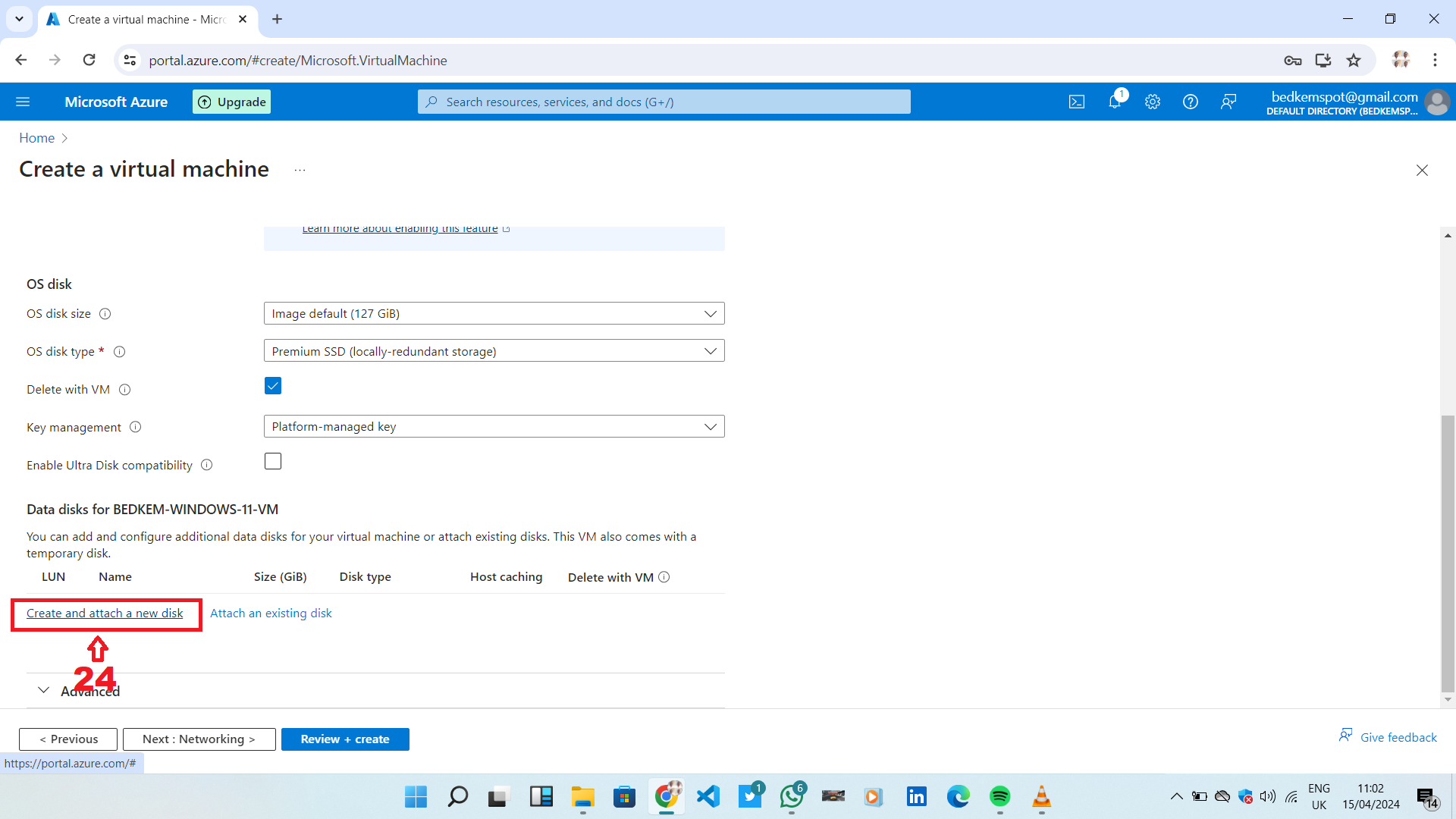Click Create and attach a new disk
The height and width of the screenshot is (819, 1456).
pyautogui.click(x=105, y=613)
